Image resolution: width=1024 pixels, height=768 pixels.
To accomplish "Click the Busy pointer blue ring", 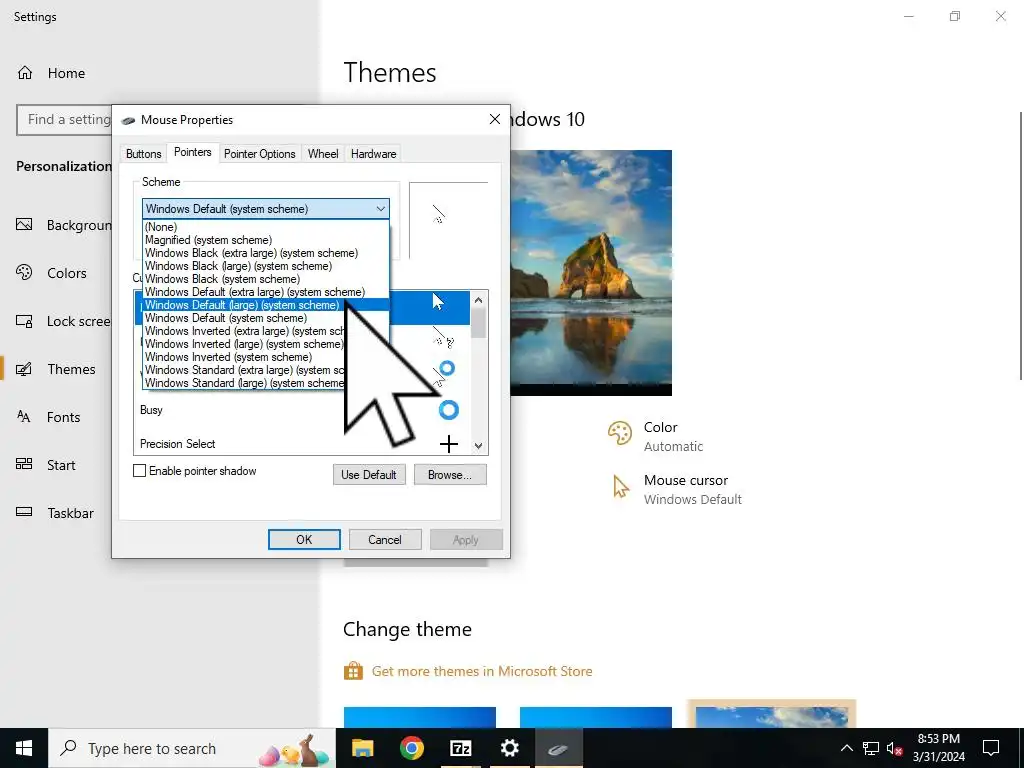I will coord(449,410).
